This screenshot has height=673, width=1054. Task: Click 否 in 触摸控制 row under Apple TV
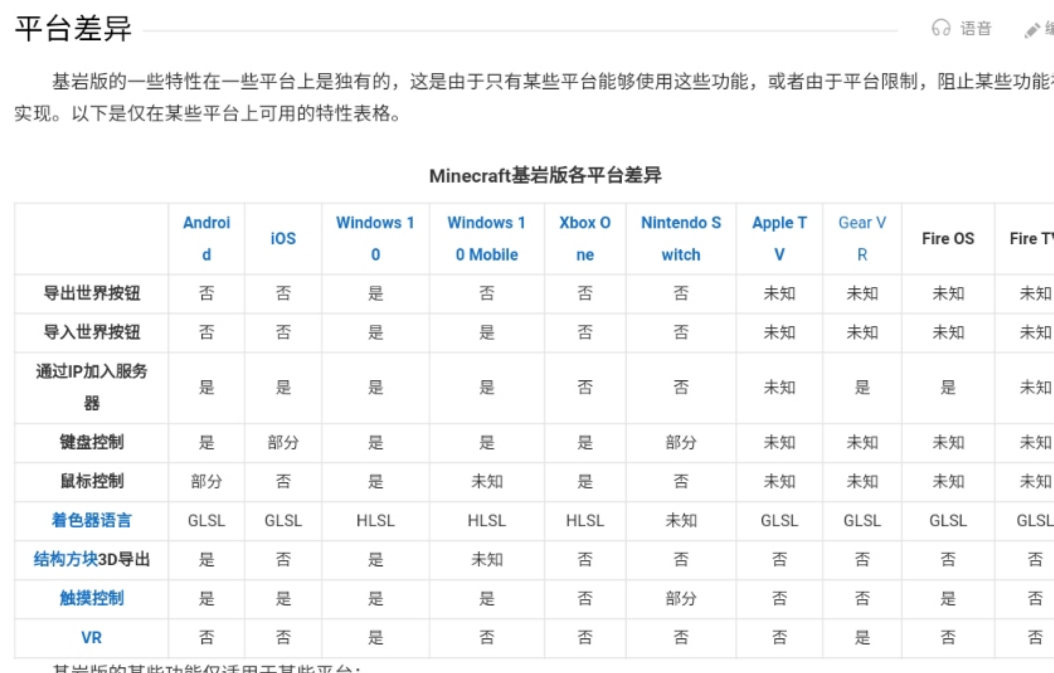[779, 598]
